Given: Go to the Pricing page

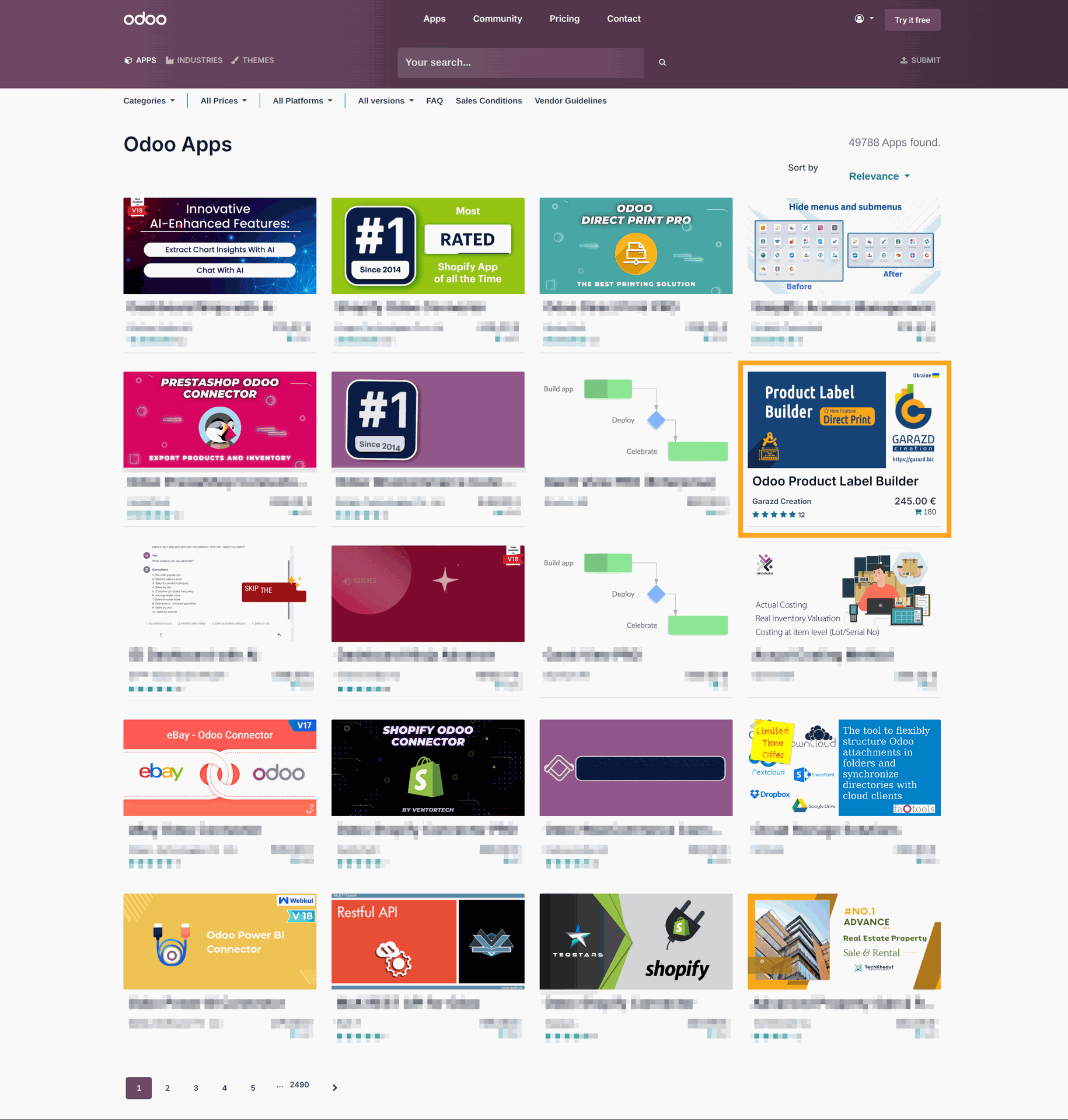Looking at the screenshot, I should tap(564, 19).
